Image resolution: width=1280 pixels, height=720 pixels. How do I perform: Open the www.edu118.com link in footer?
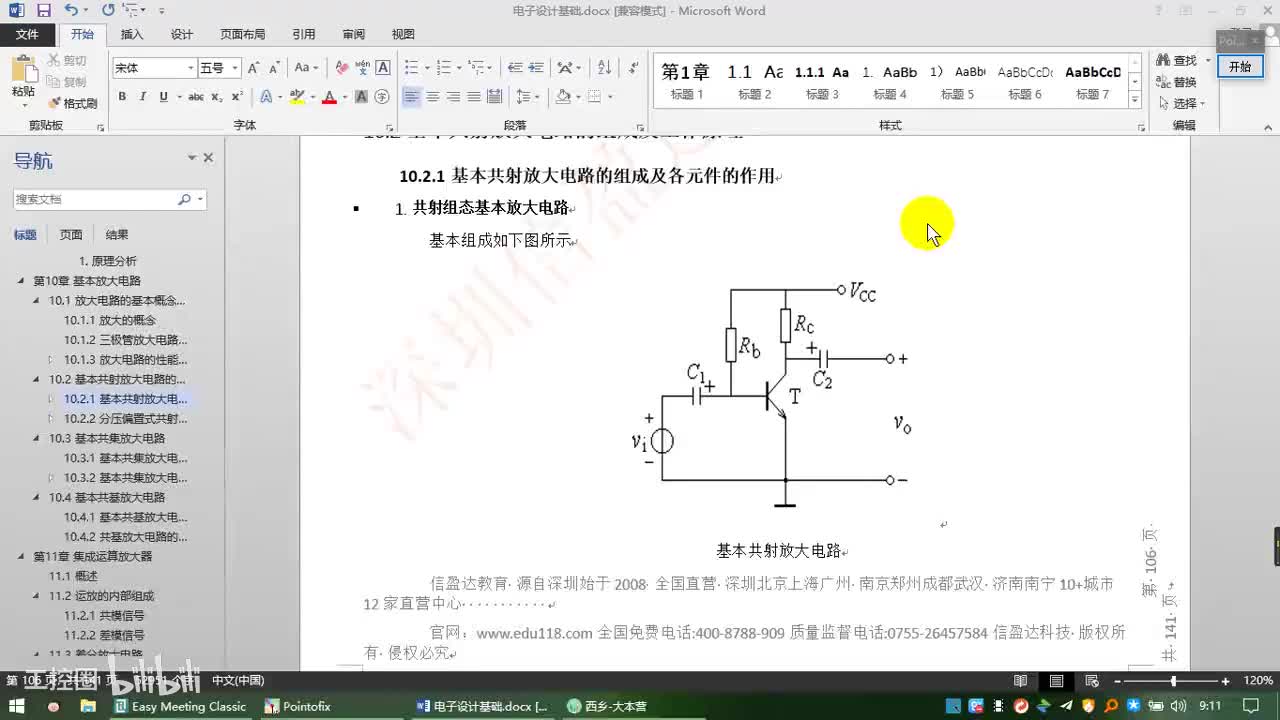534,633
